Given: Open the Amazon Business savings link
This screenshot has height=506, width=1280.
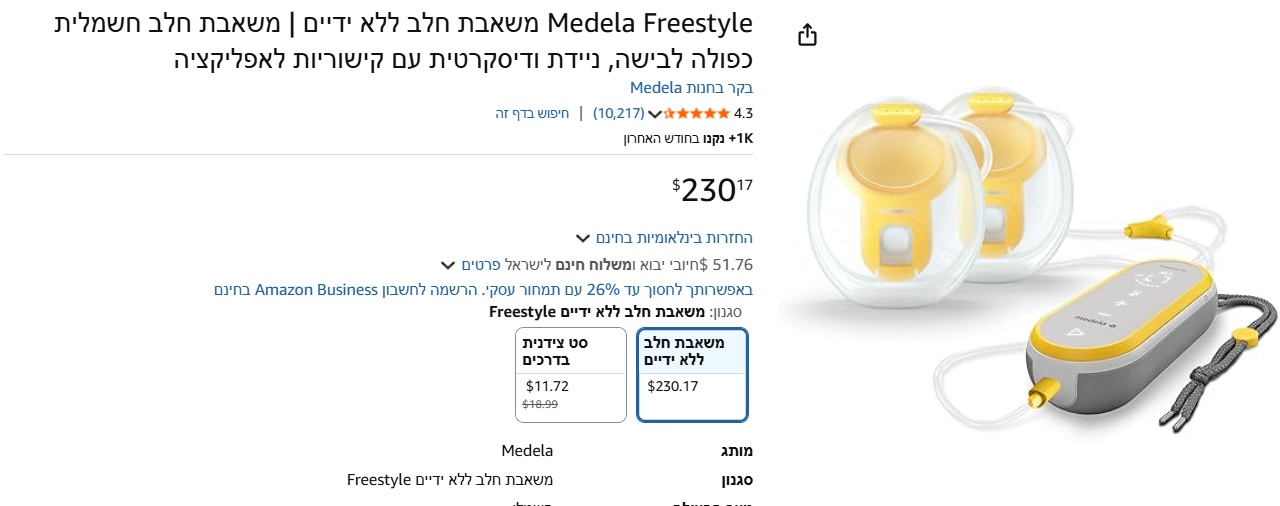Looking at the screenshot, I should [483, 290].
